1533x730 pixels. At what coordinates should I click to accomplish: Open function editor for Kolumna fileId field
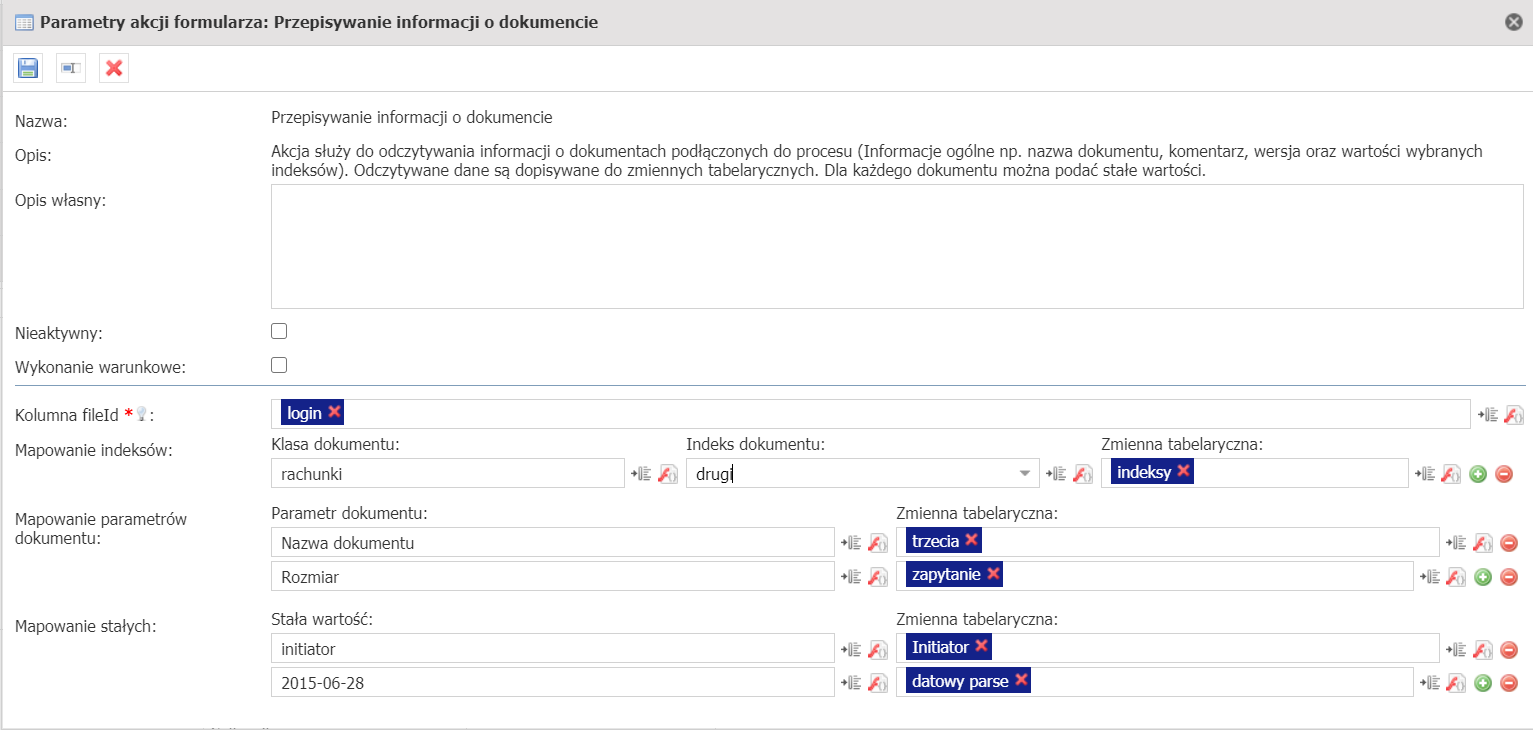point(1514,414)
